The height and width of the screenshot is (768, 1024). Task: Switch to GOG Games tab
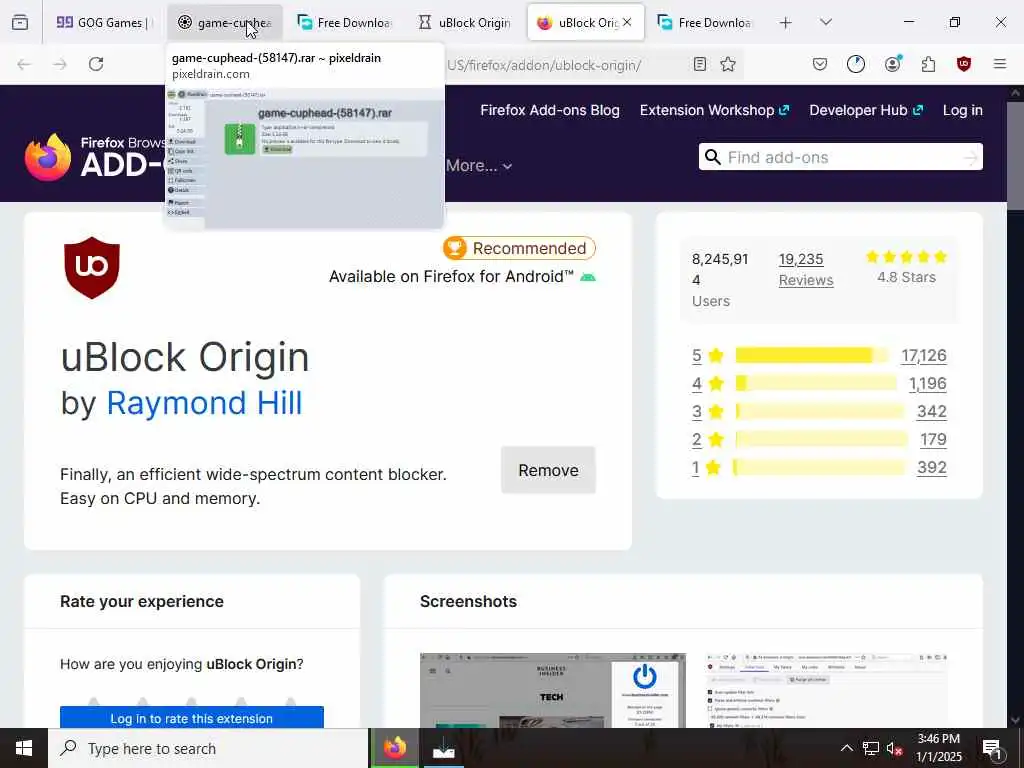(x=103, y=23)
